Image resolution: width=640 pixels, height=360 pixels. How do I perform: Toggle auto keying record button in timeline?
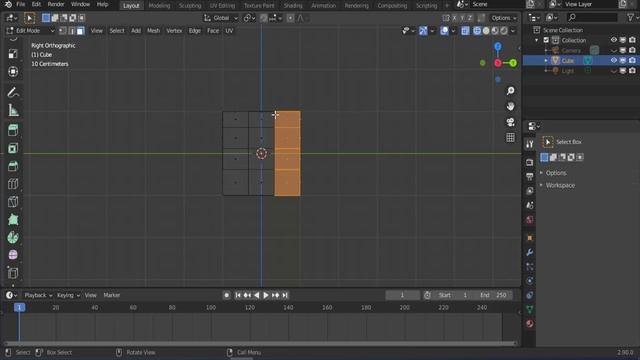point(227,295)
